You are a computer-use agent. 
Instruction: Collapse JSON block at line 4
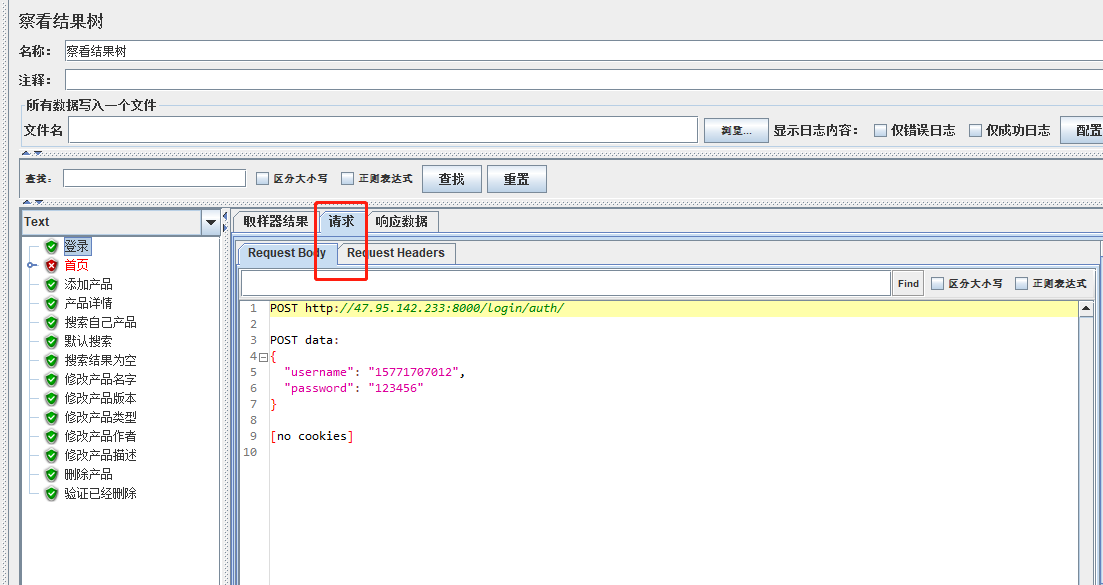tap(263, 357)
